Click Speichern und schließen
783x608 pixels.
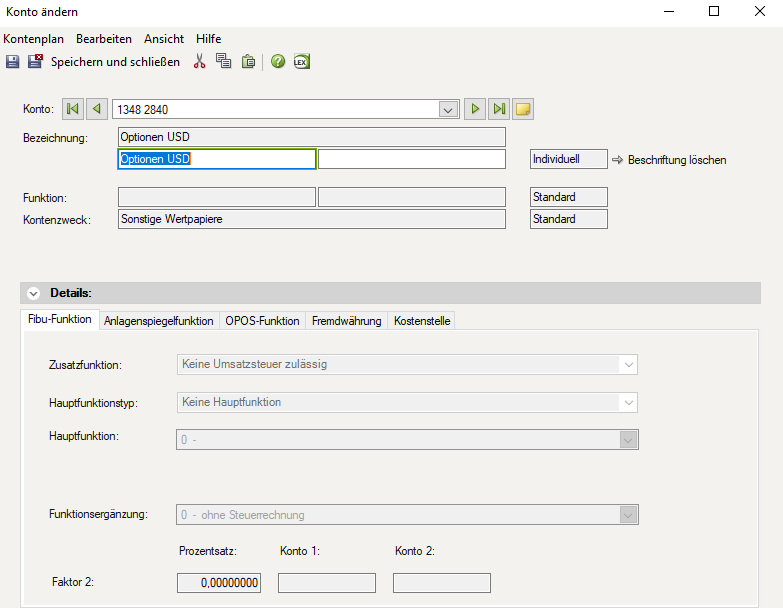(x=115, y=62)
